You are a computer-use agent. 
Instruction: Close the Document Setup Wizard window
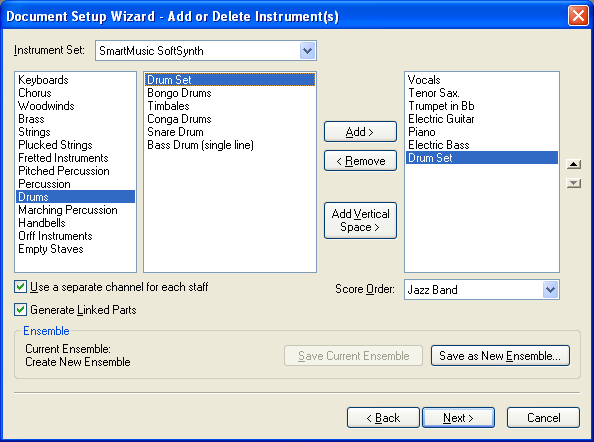[x=578, y=16]
